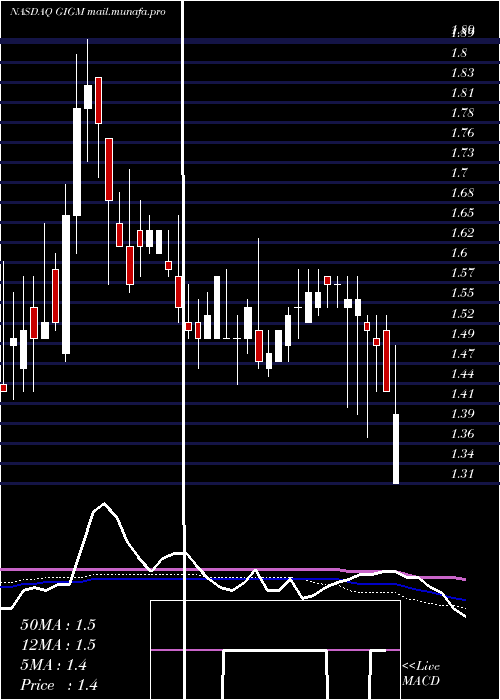This screenshot has height=700, width=500.
Task: Select the 1.36 price axis label
Action: point(462,433)
